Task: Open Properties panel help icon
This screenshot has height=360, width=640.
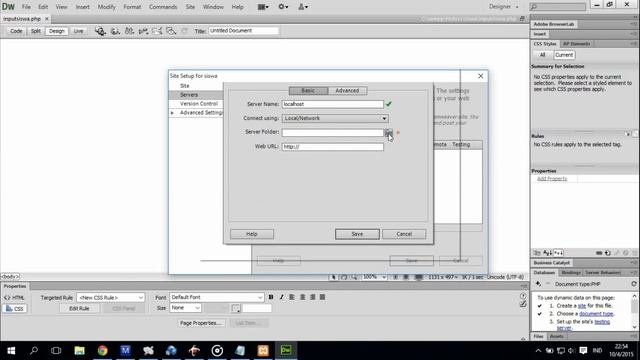Action: (x=523, y=296)
